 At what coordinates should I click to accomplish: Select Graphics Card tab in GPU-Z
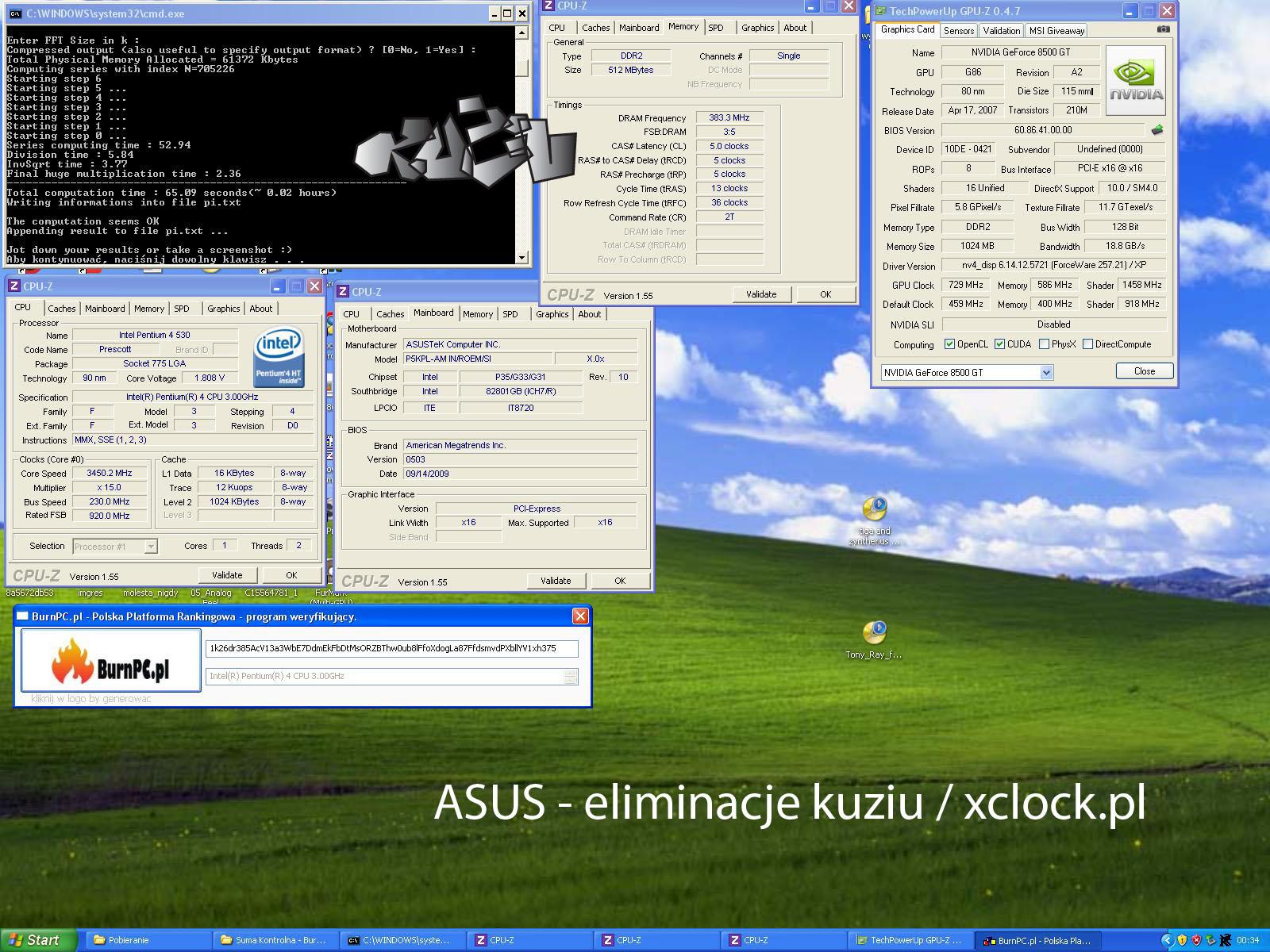pyautogui.click(x=907, y=29)
